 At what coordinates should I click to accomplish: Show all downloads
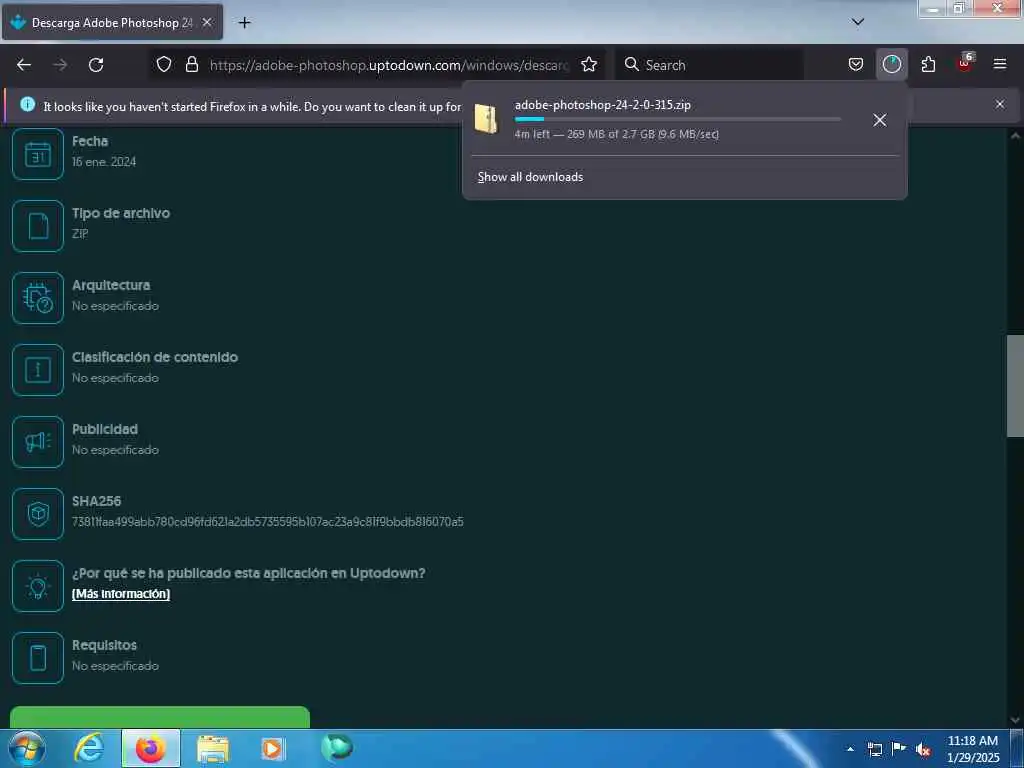[530, 177]
